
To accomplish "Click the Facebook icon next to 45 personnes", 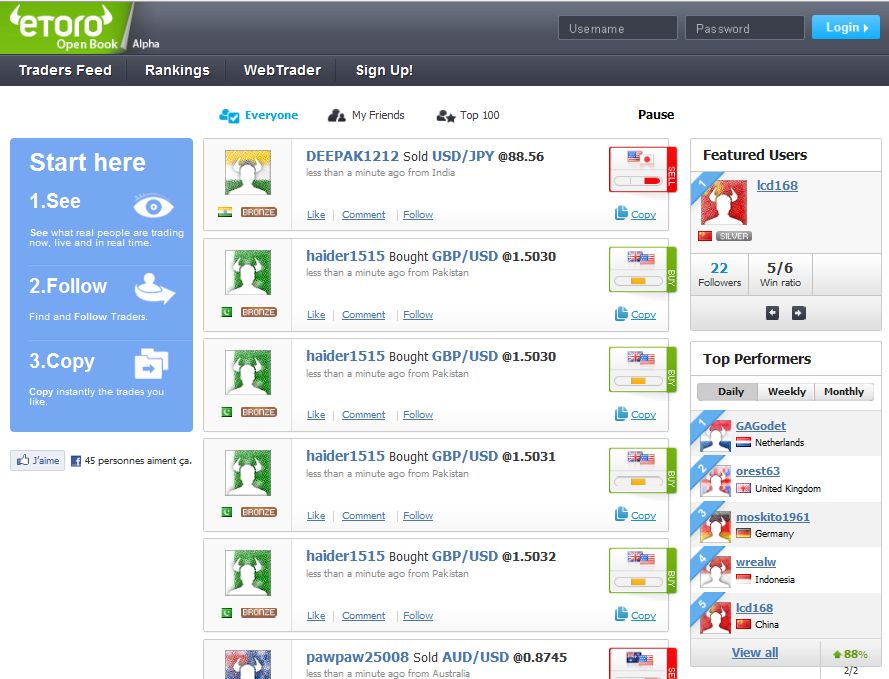I will [x=75, y=461].
